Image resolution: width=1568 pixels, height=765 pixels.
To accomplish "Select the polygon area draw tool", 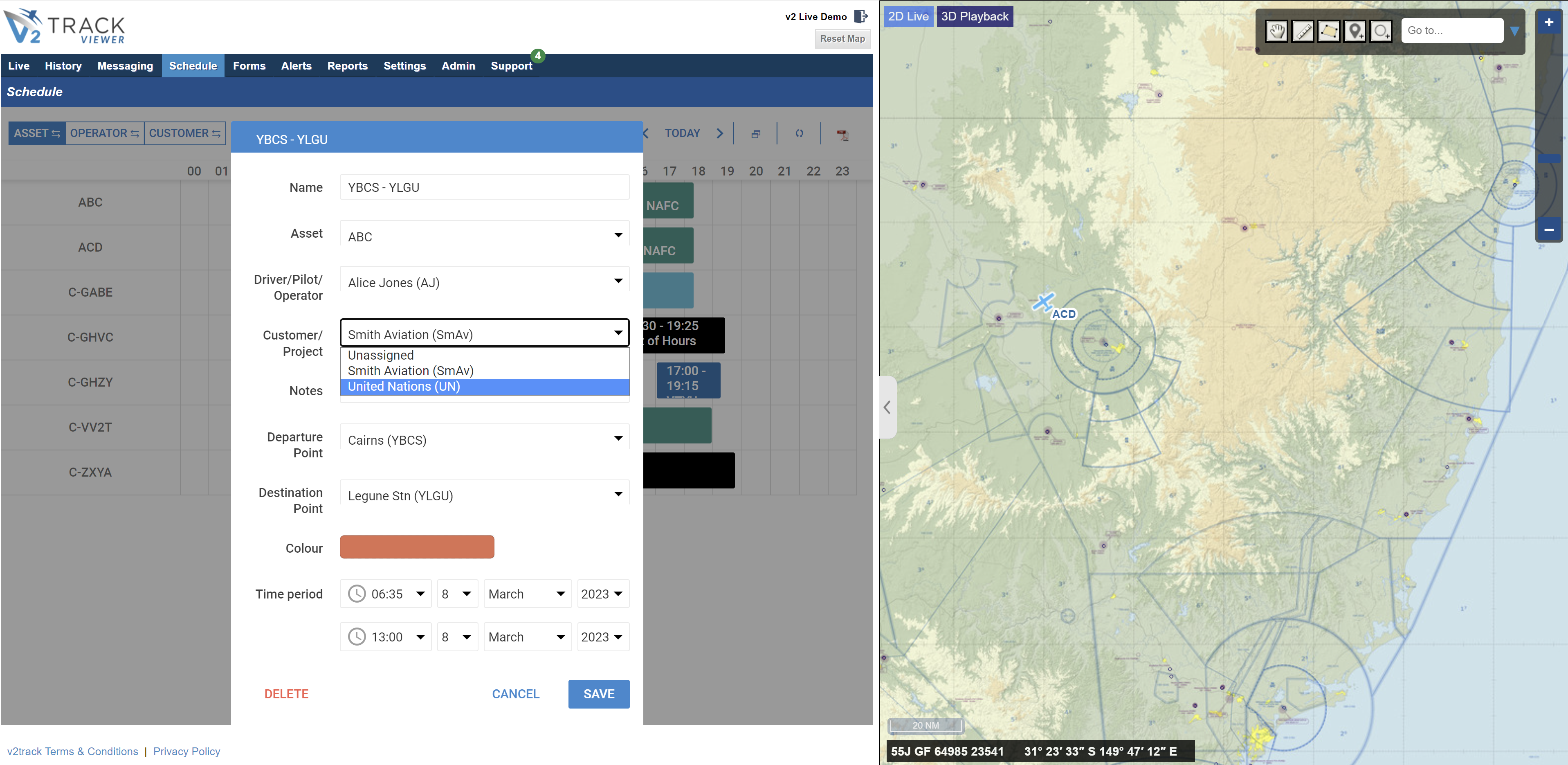I will 1328,30.
